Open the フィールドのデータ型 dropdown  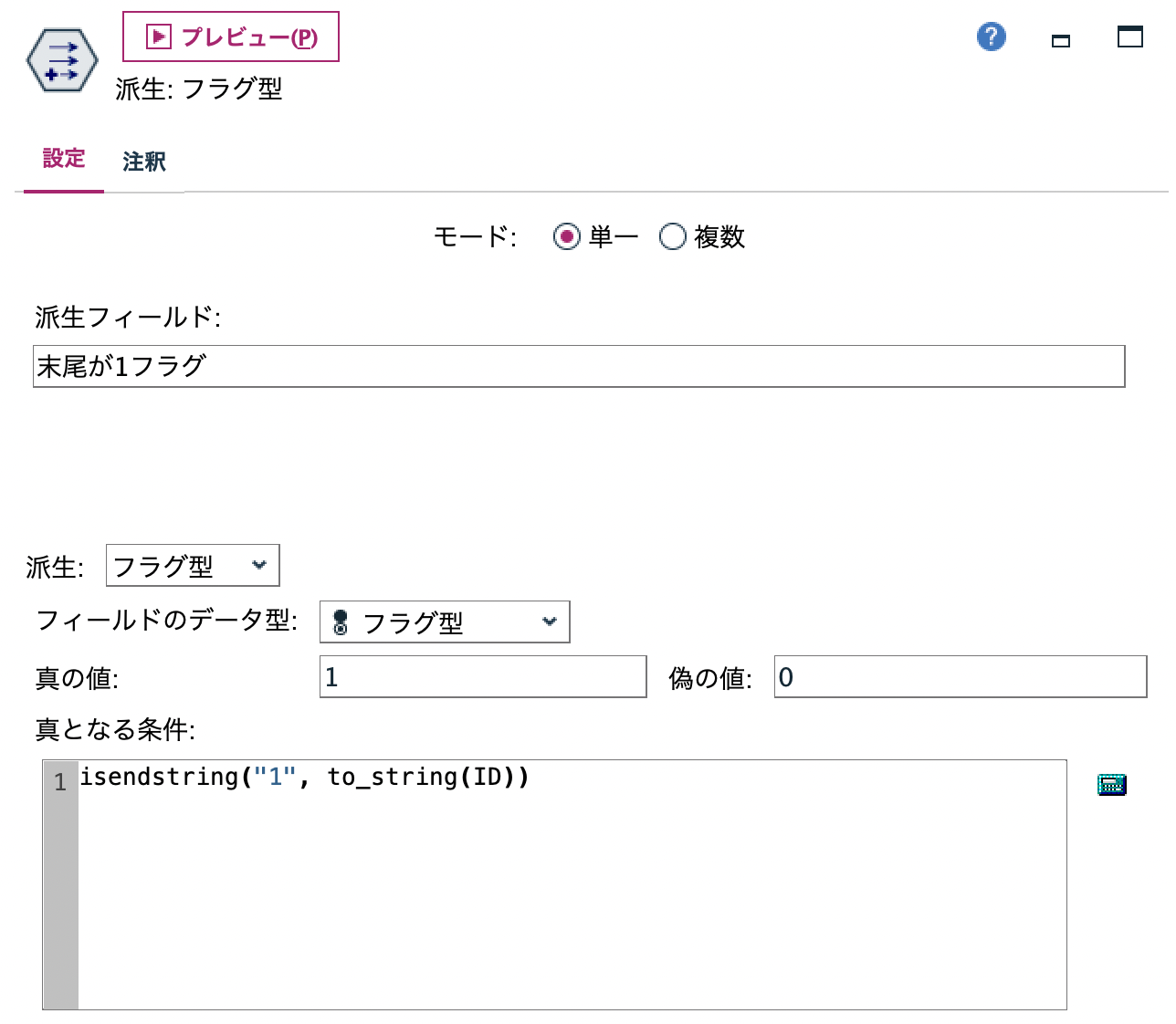(444, 622)
